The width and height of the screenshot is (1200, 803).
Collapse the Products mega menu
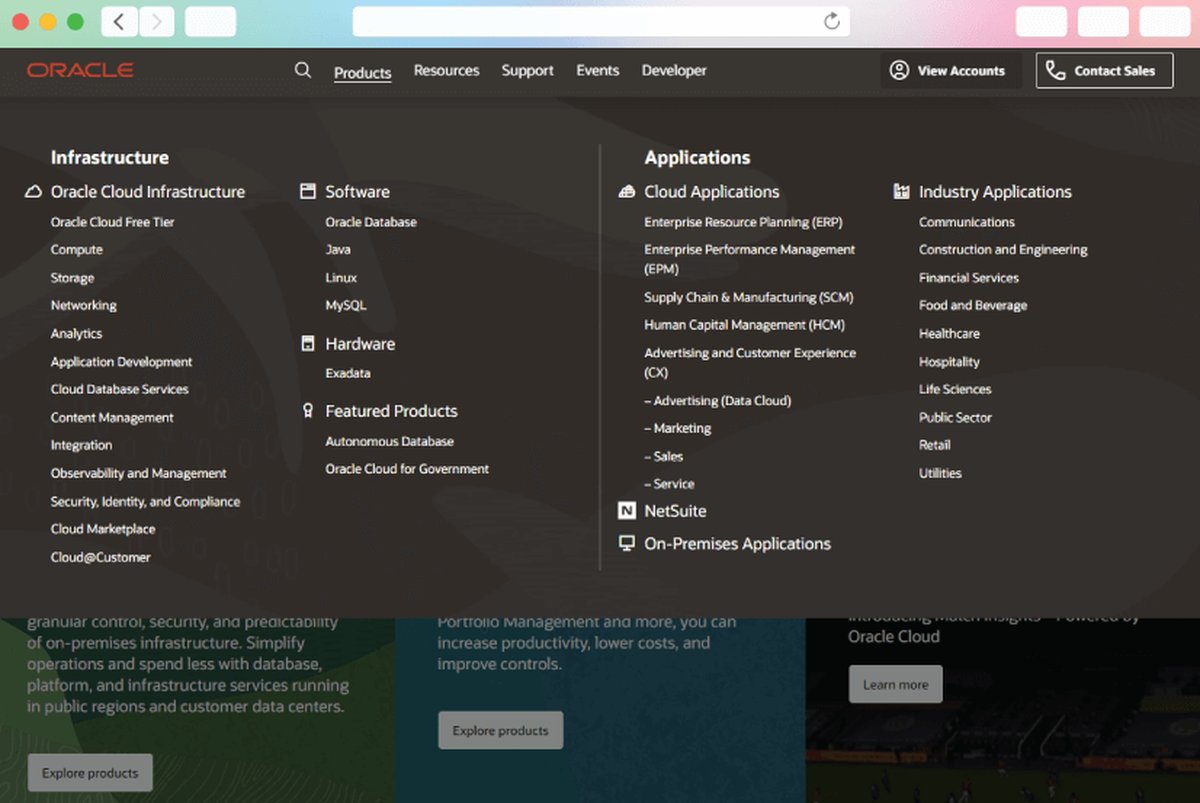click(362, 72)
